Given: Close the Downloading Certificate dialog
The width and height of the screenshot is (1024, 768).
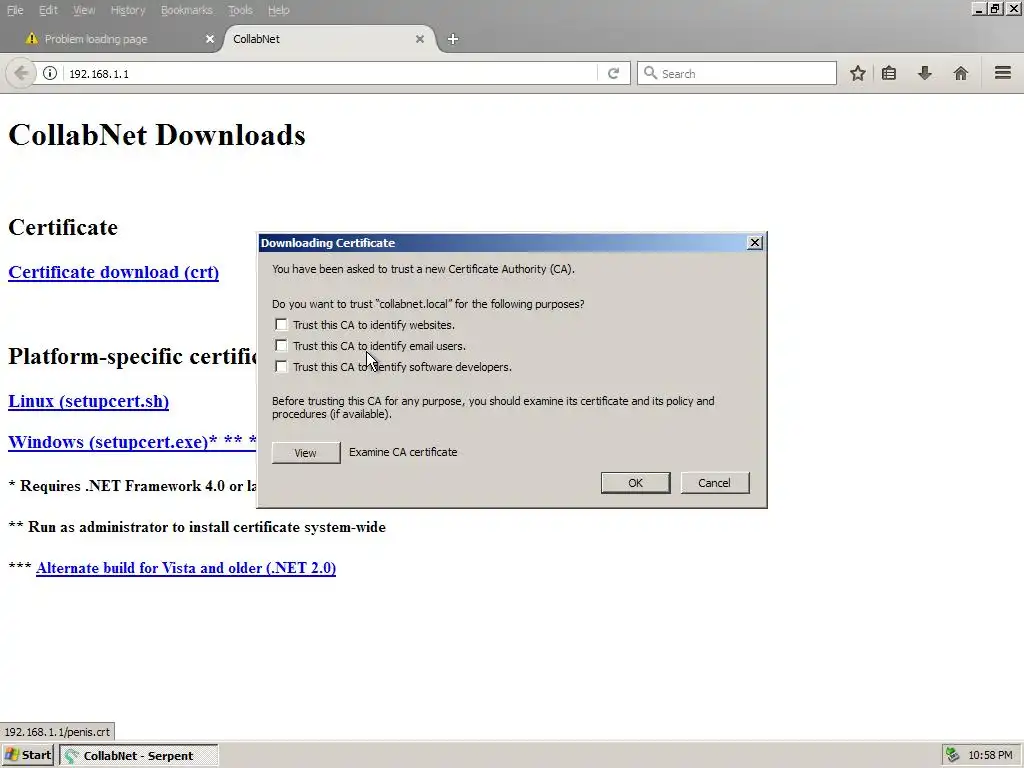Looking at the screenshot, I should tap(755, 243).
